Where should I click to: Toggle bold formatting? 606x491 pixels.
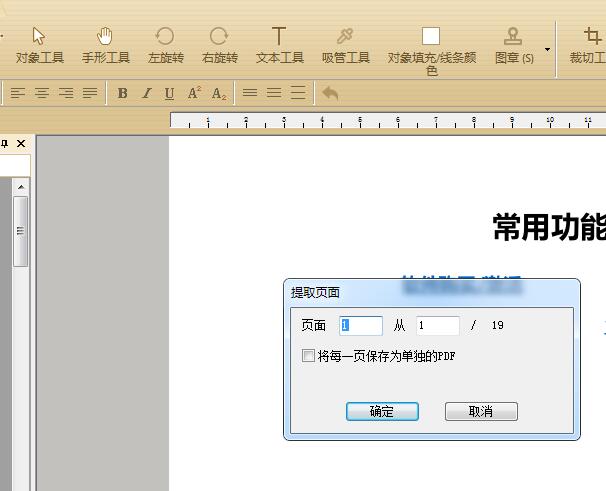point(123,93)
